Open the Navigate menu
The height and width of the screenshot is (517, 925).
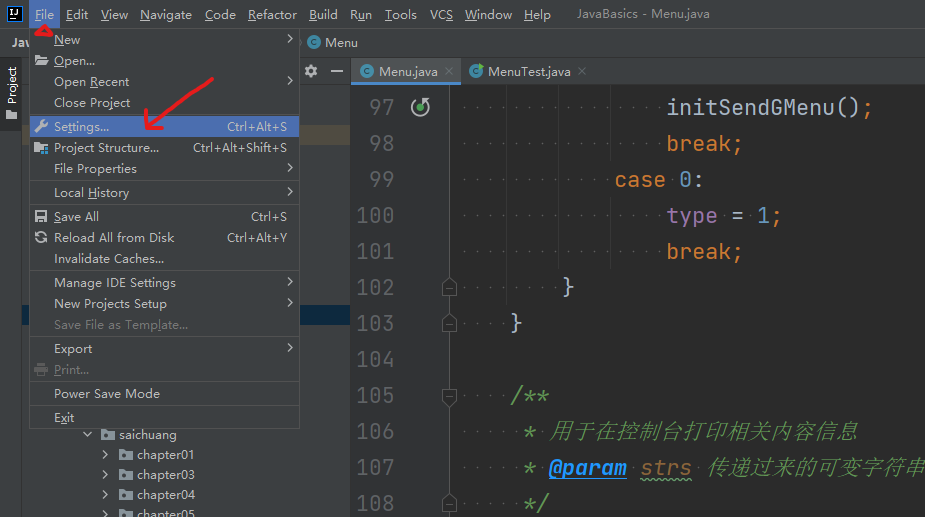tap(166, 14)
